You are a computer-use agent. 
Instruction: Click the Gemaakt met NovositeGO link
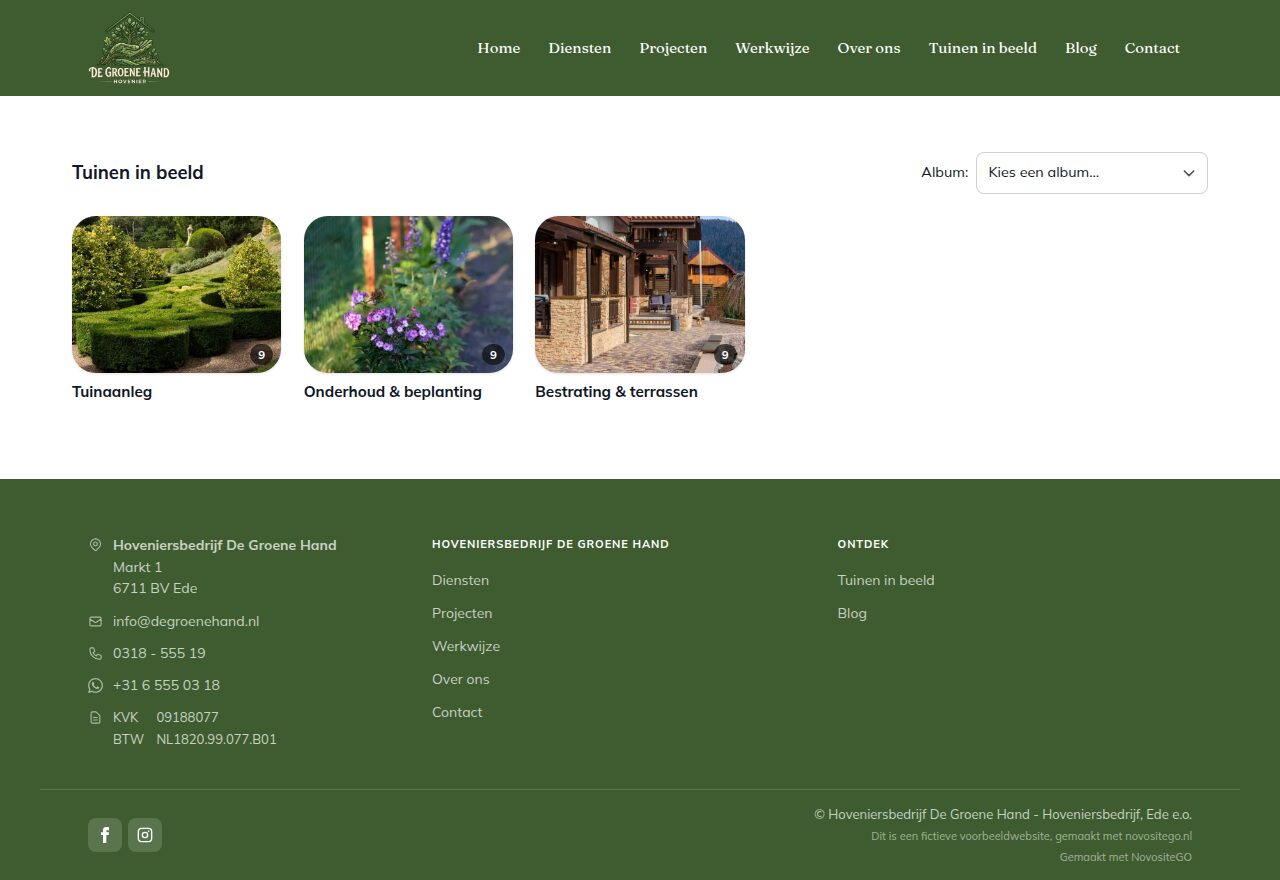[1126, 857]
